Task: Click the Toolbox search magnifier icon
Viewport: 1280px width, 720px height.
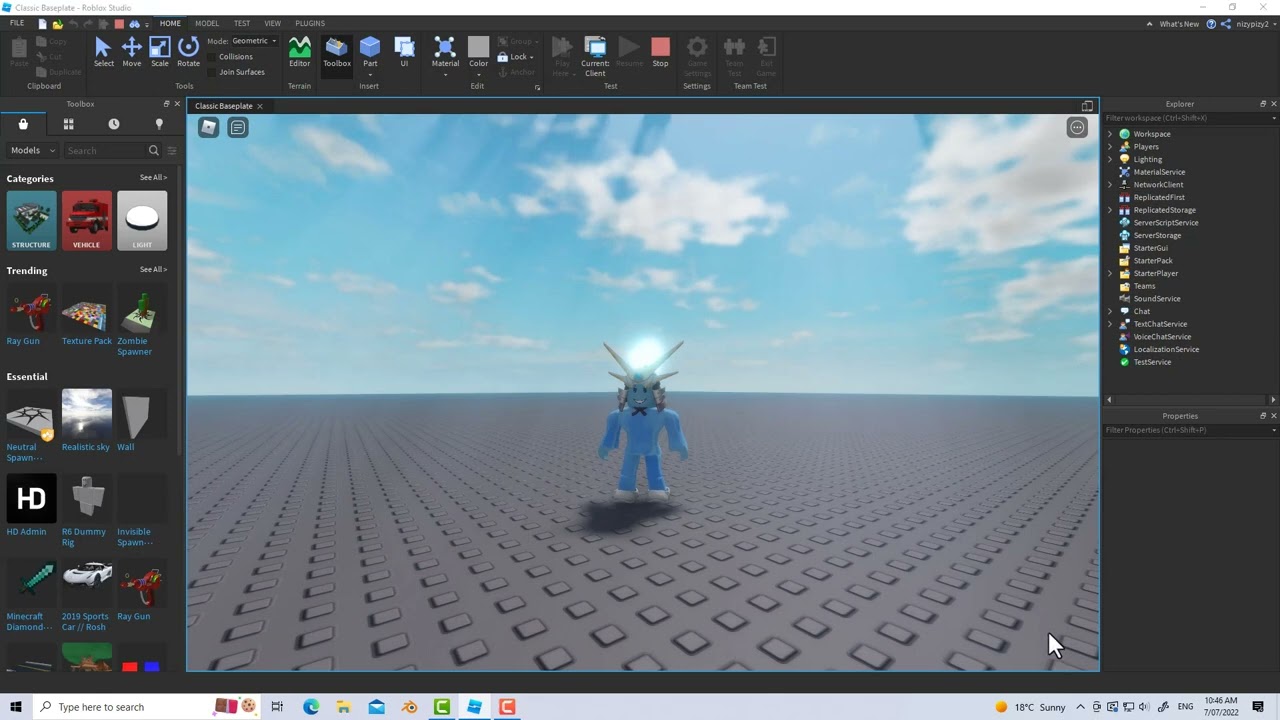Action: (x=153, y=150)
